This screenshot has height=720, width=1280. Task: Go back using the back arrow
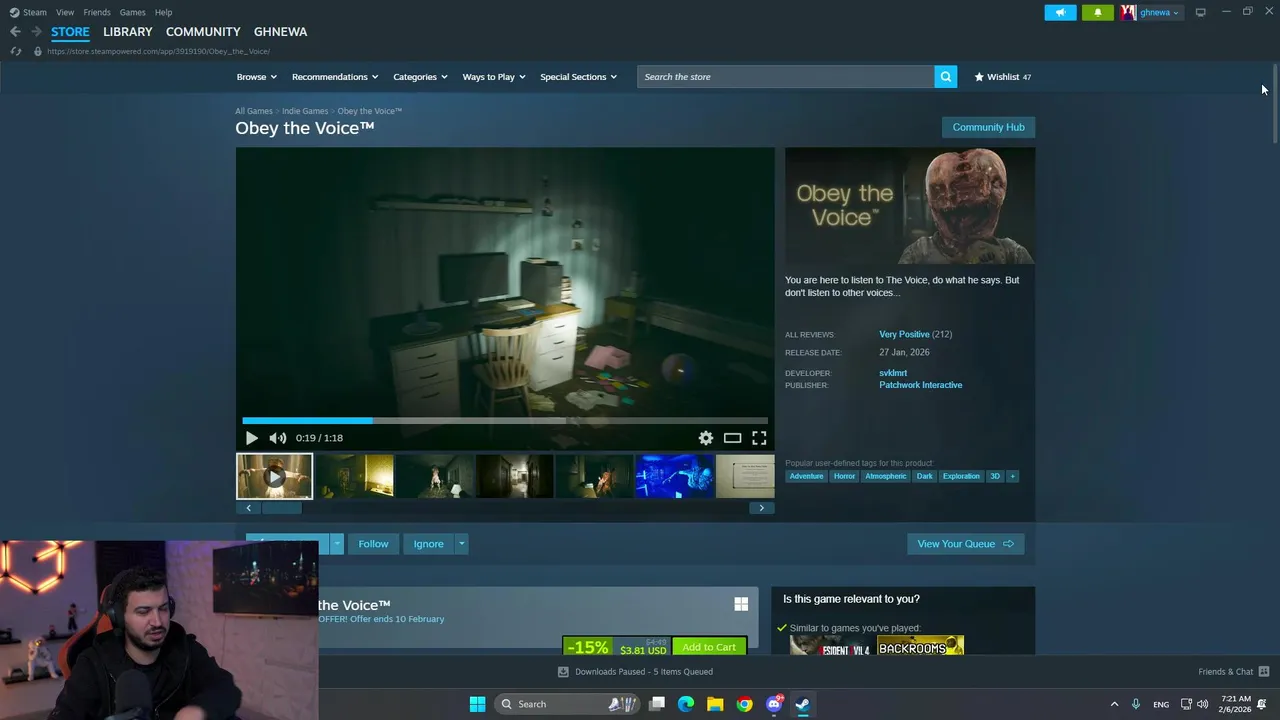15,32
